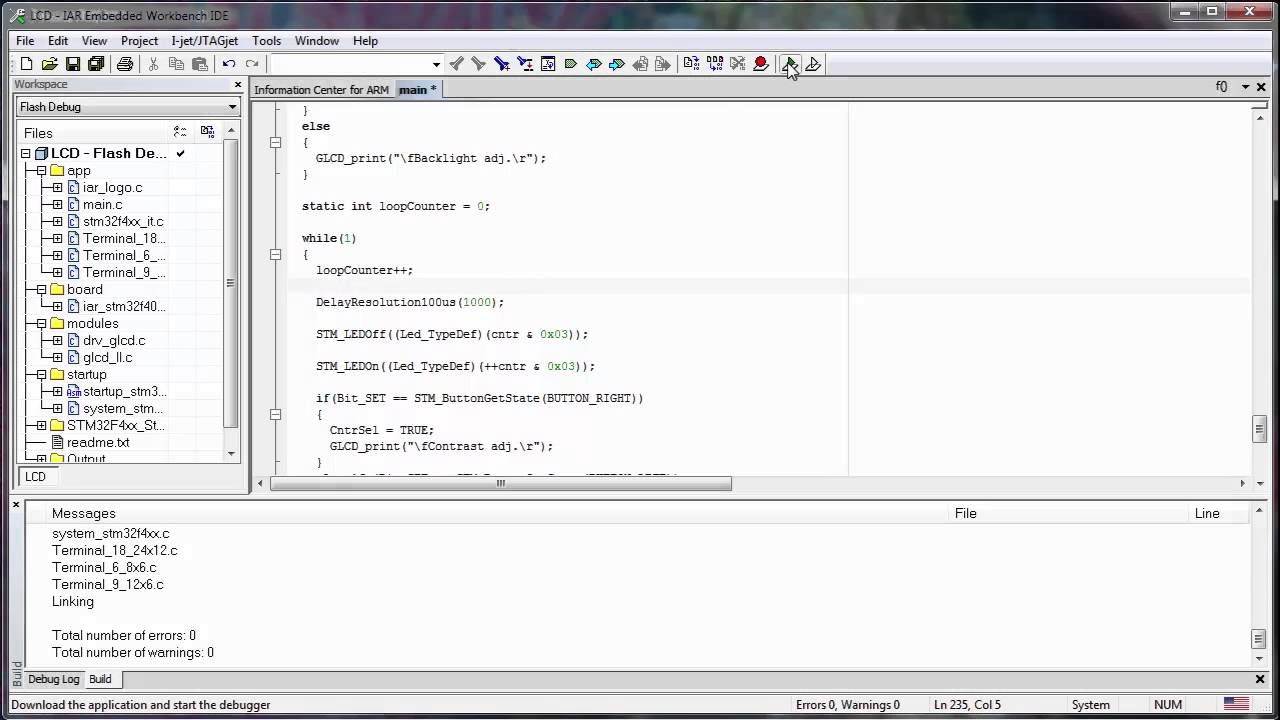Close the Workspace panel
Screen dimensions: 1280x720
(238, 85)
